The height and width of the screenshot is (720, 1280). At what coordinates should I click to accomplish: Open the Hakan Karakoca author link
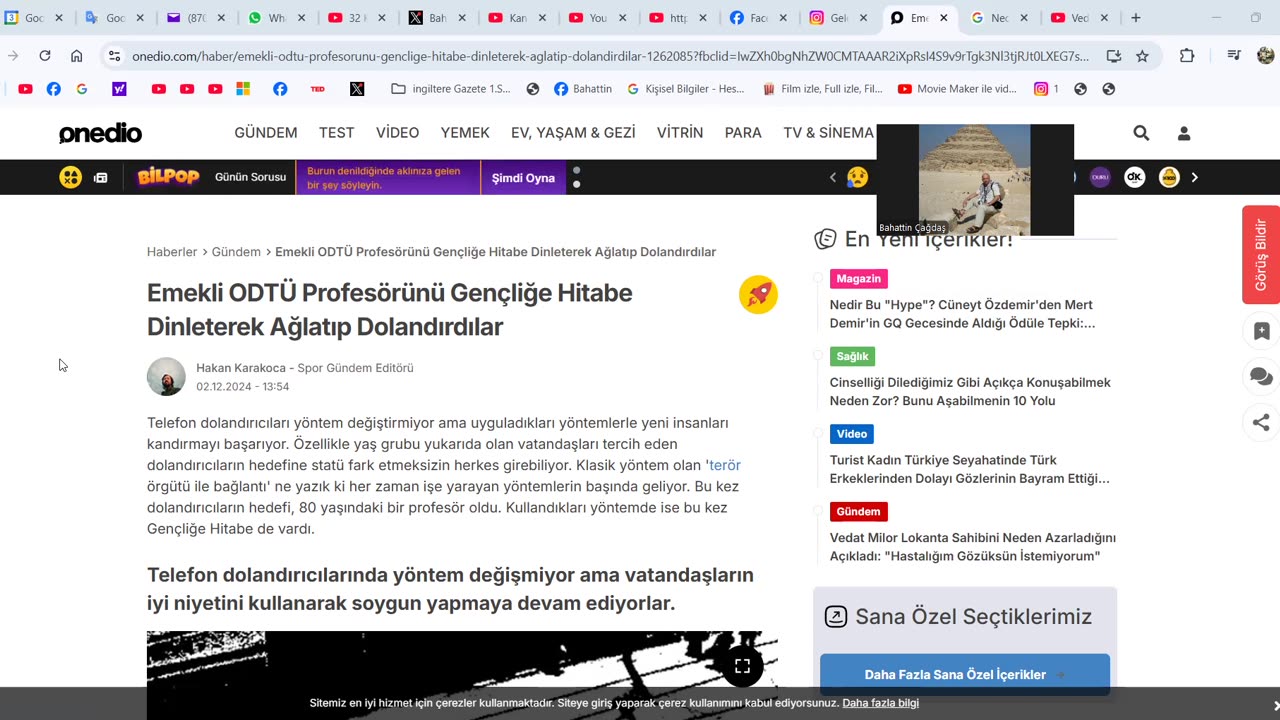click(x=241, y=368)
